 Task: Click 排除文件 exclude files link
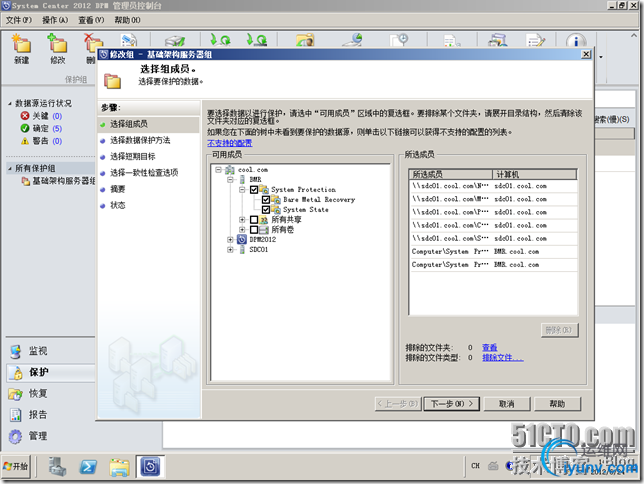tap(503, 358)
